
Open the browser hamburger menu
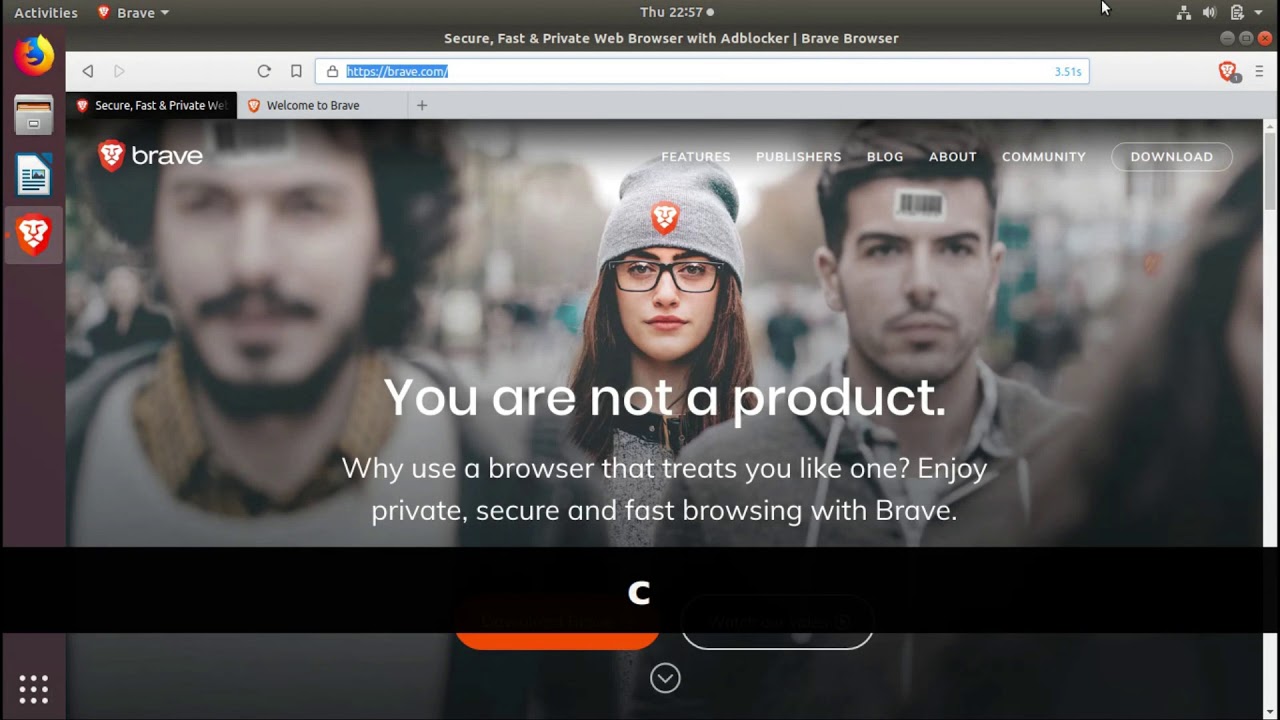point(1259,71)
